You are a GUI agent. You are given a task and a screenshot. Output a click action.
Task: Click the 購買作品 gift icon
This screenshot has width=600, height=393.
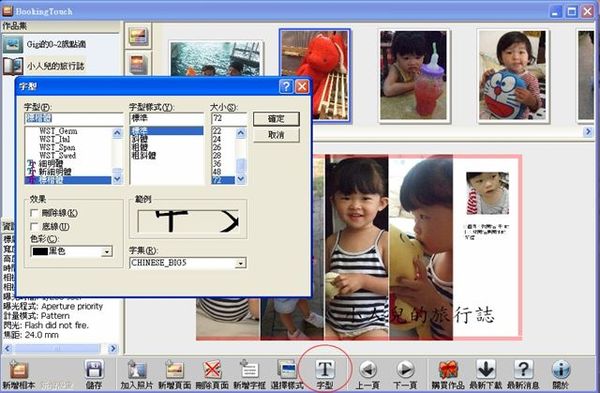448,370
